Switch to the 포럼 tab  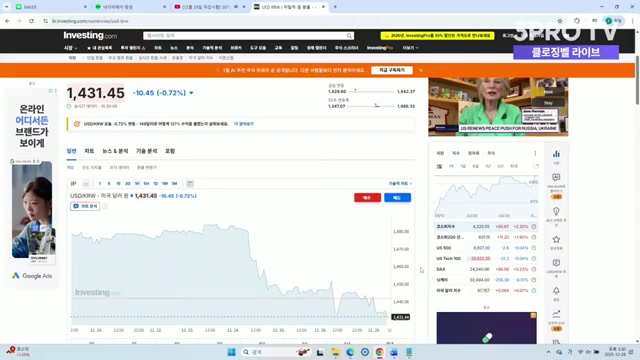coord(170,151)
